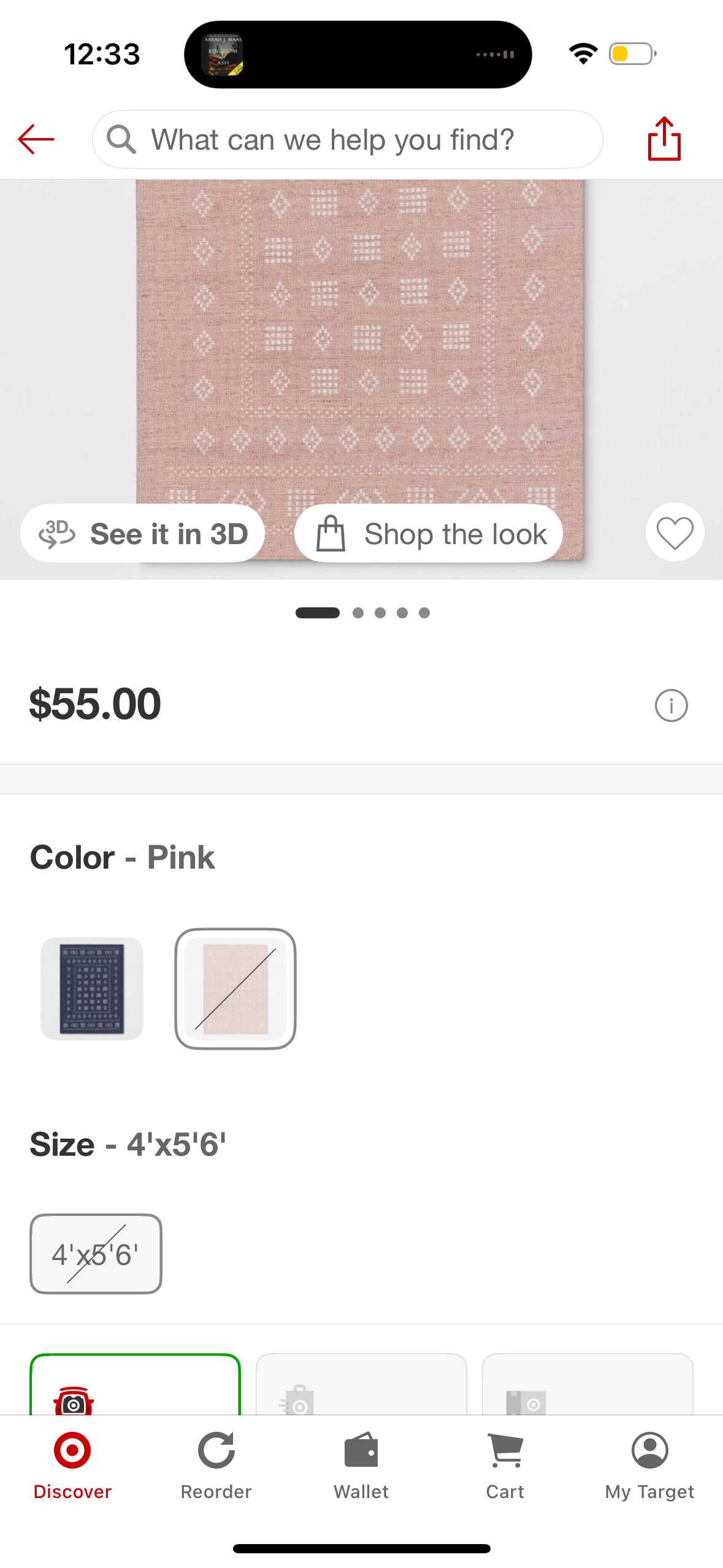Favorite the rug with the heart icon
Viewport: 723px width, 1568px height.
tap(675, 532)
